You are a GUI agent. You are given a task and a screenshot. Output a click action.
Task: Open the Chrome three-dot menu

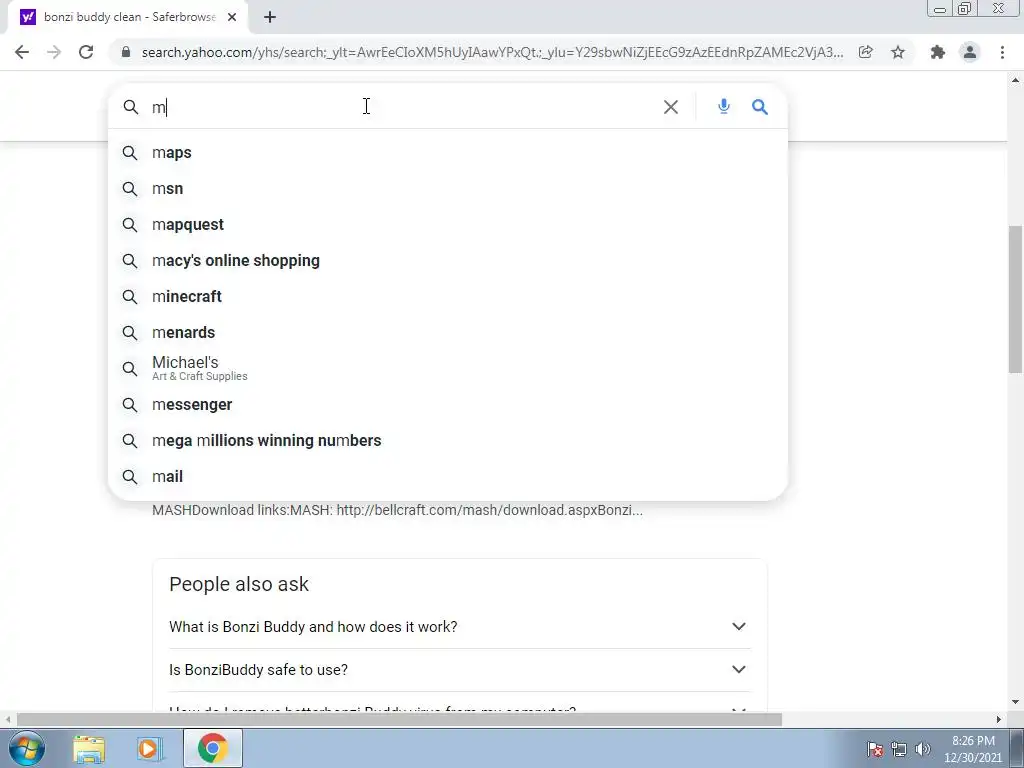pyautogui.click(x=1002, y=52)
